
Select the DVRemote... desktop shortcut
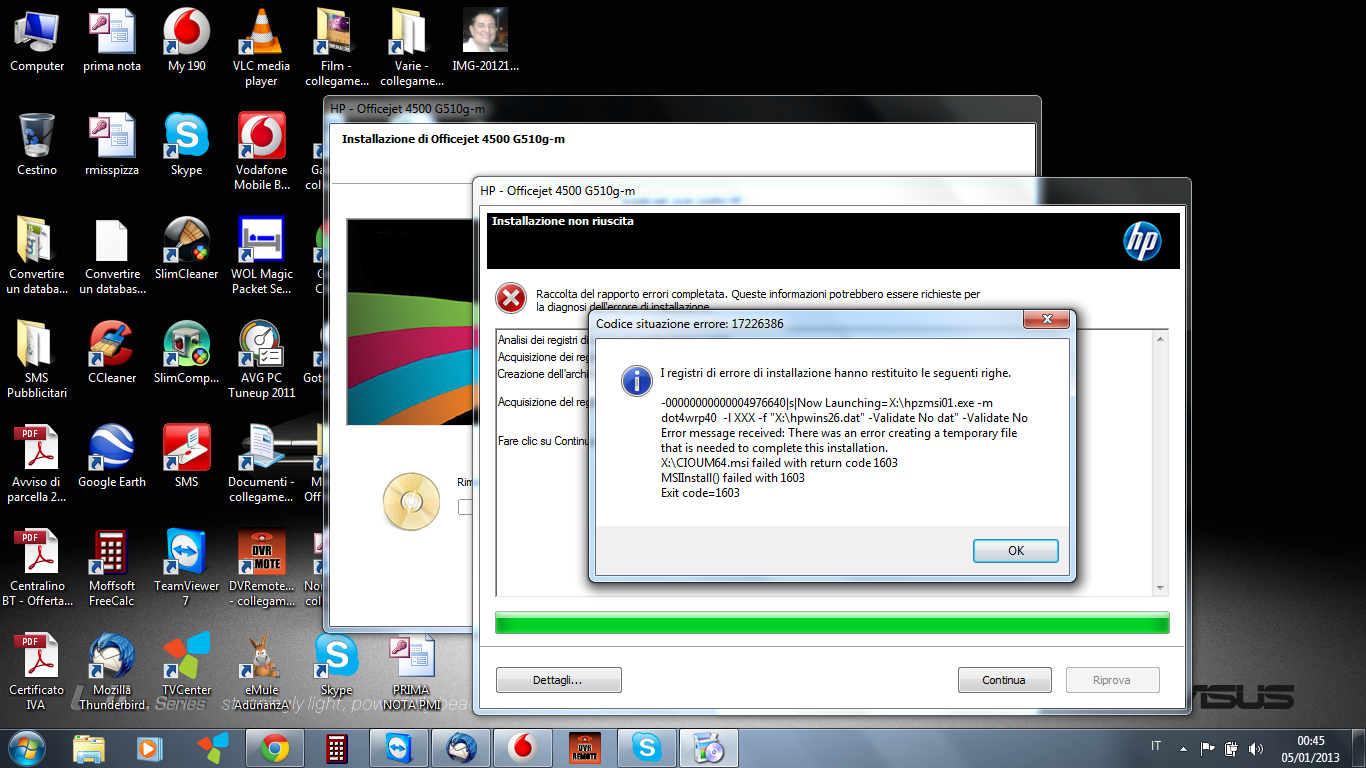261,568
